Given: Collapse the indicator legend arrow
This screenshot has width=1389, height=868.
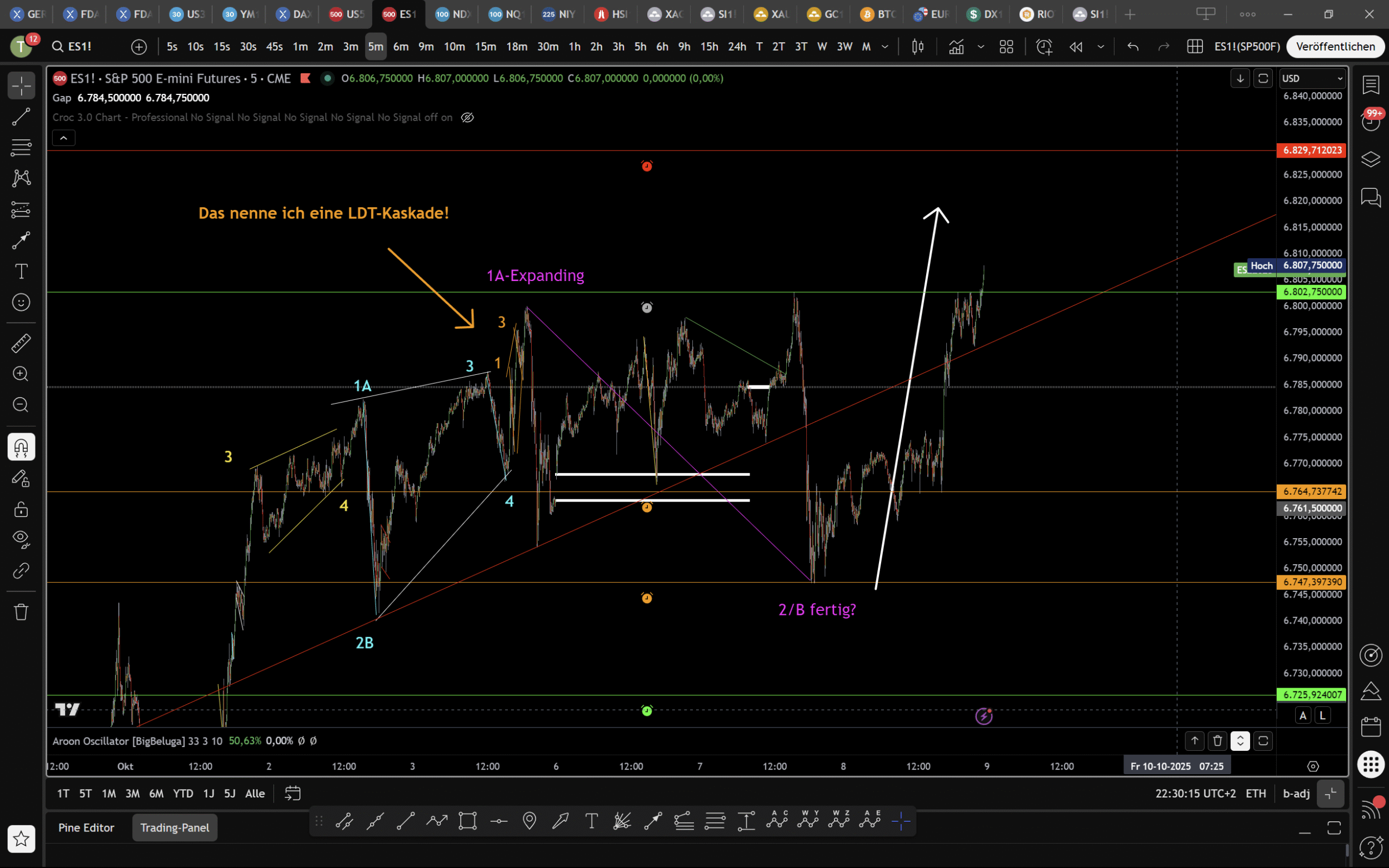Looking at the screenshot, I should point(64,138).
